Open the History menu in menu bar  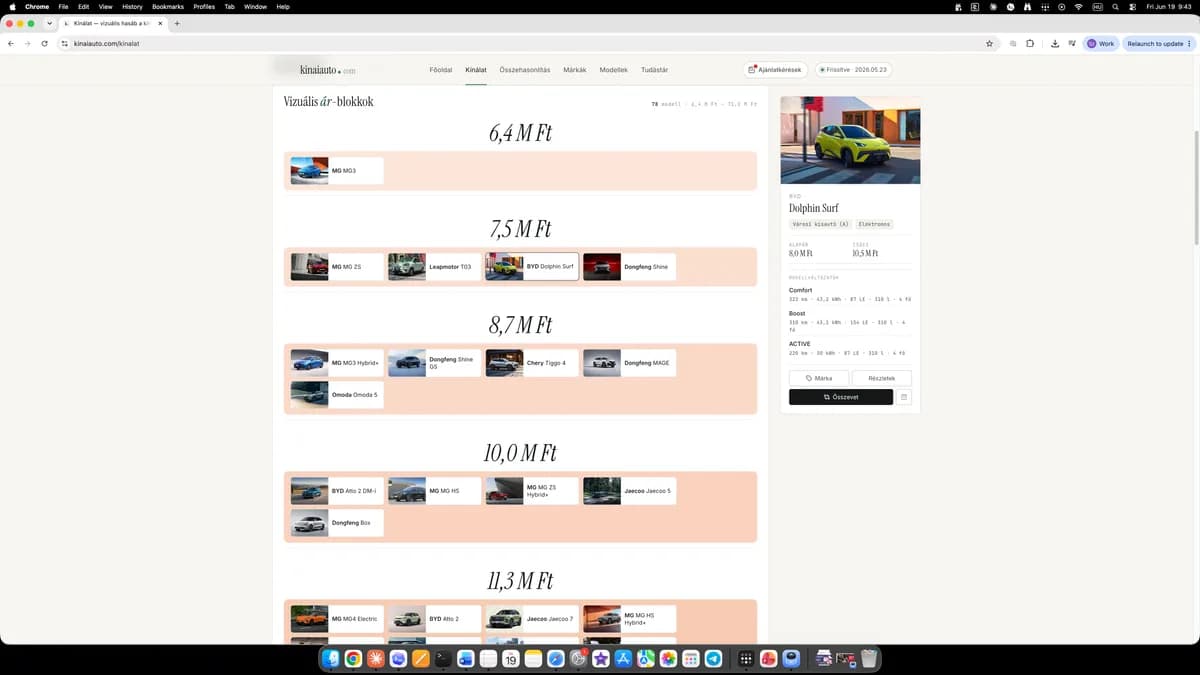pos(132,6)
